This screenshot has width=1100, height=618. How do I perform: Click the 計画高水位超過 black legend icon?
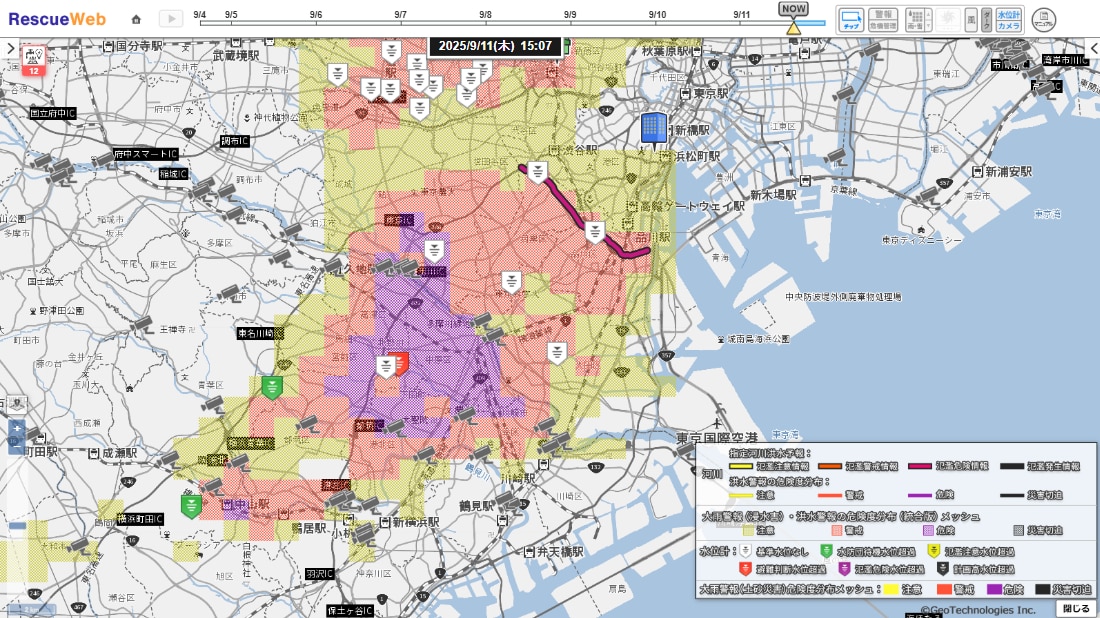click(x=943, y=569)
